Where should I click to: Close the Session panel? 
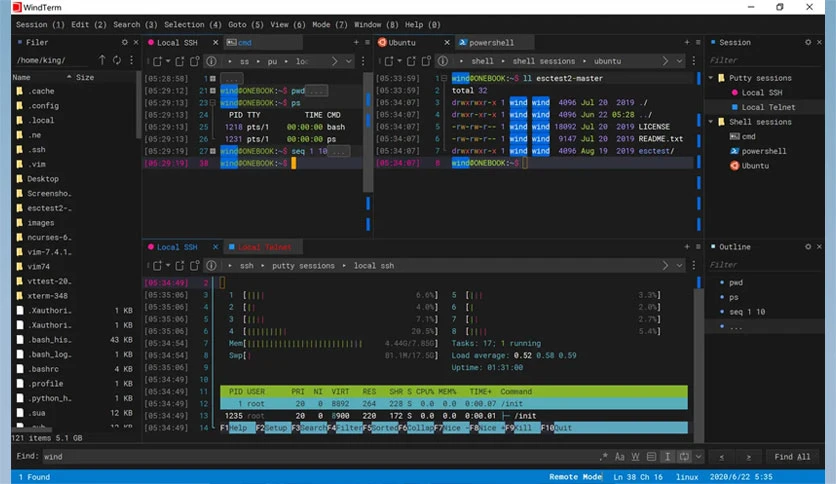(819, 42)
